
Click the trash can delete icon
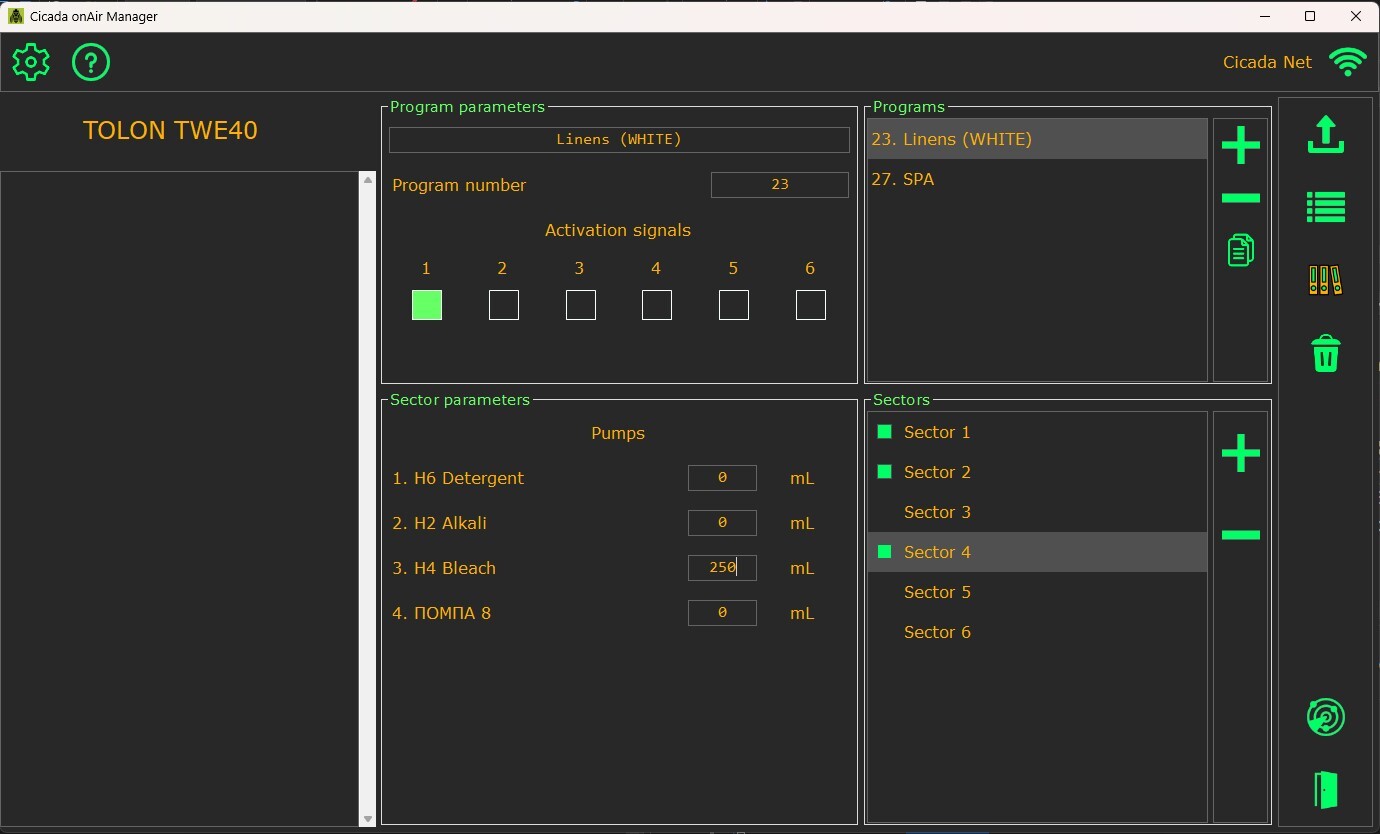[1325, 353]
